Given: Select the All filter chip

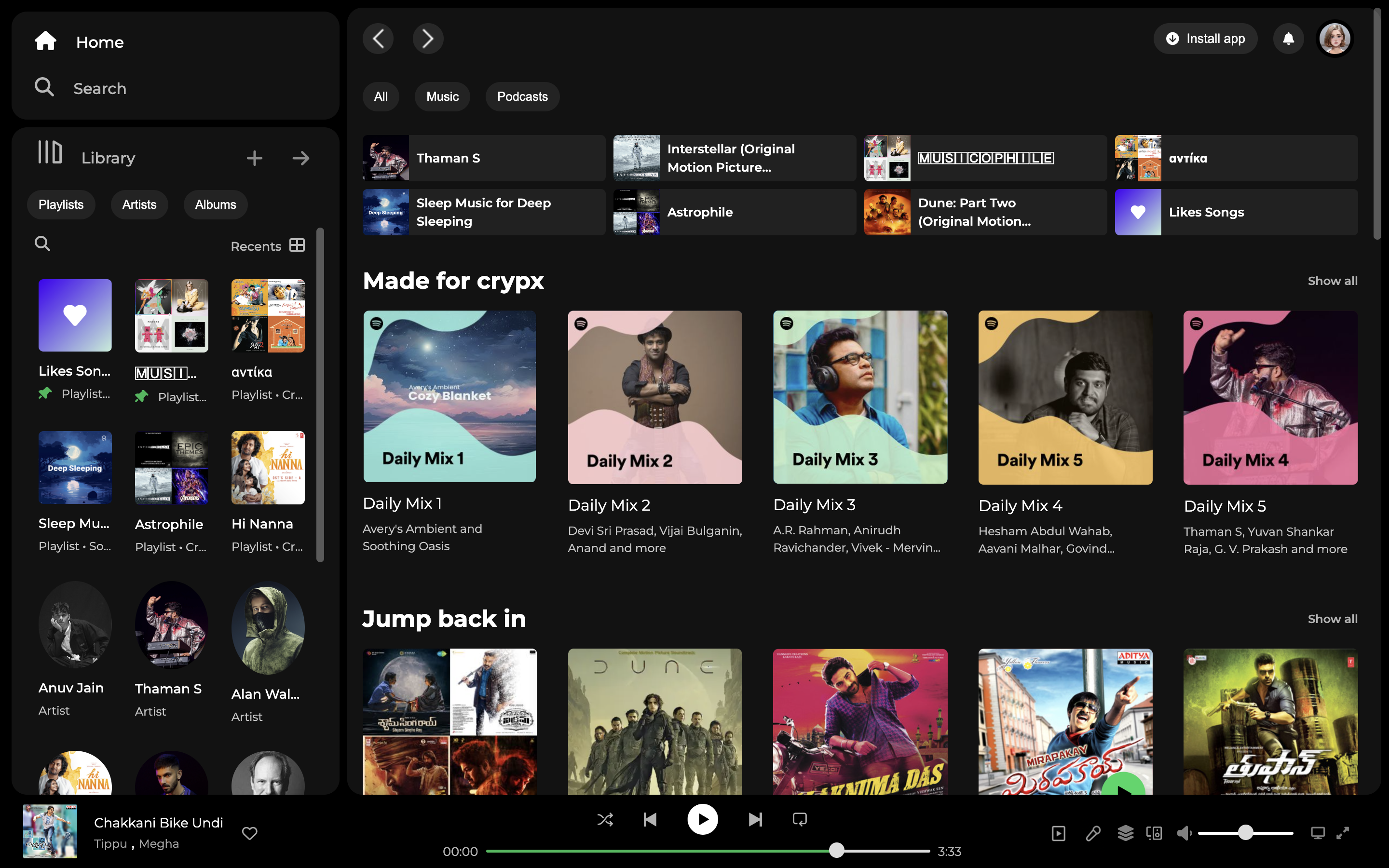Looking at the screenshot, I should pos(381,96).
